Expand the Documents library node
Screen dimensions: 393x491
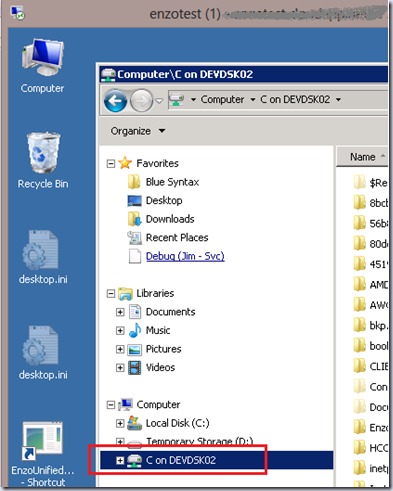click(x=120, y=312)
